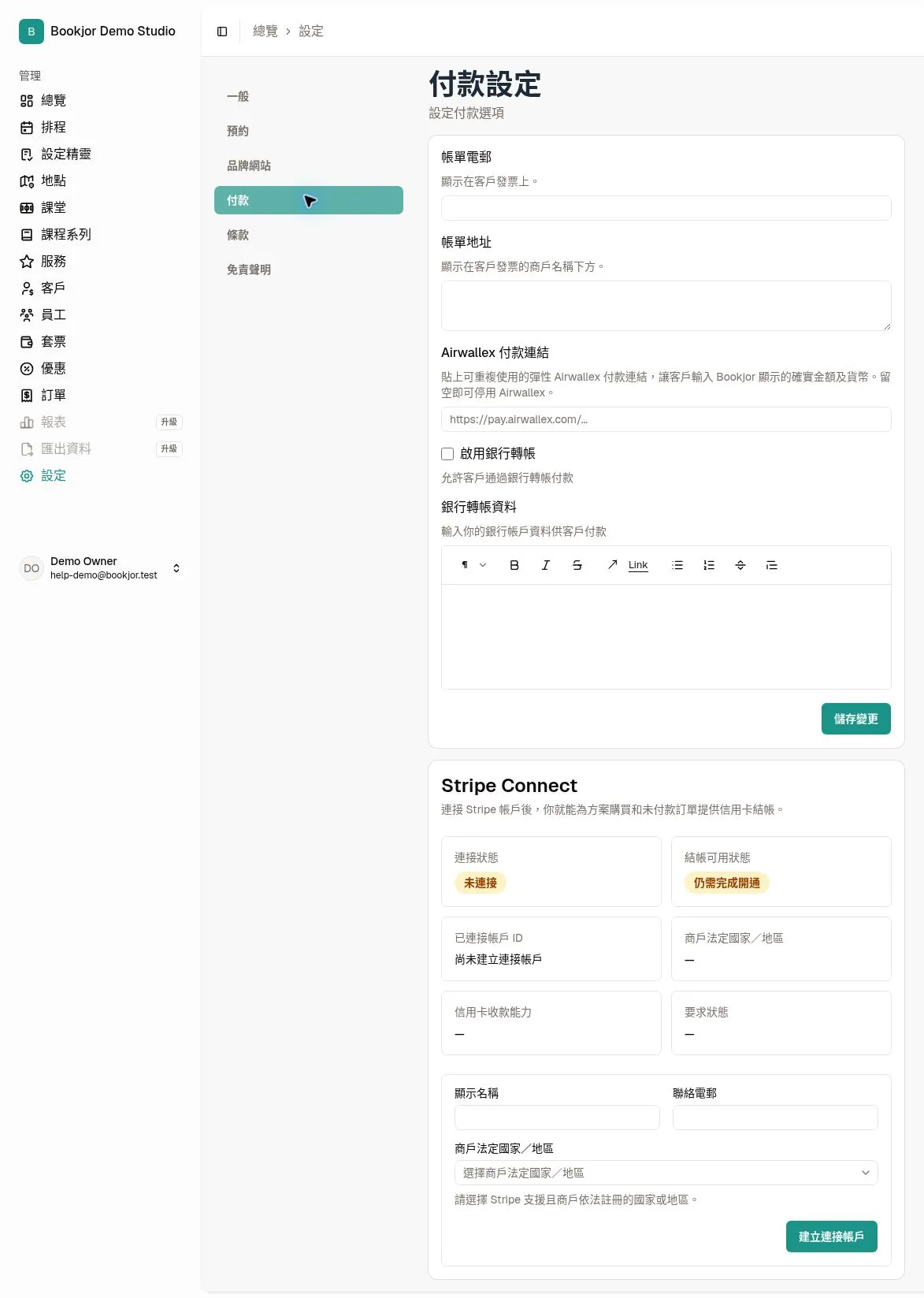
Task: Focus the Airwallex payment link field
Action: (666, 419)
